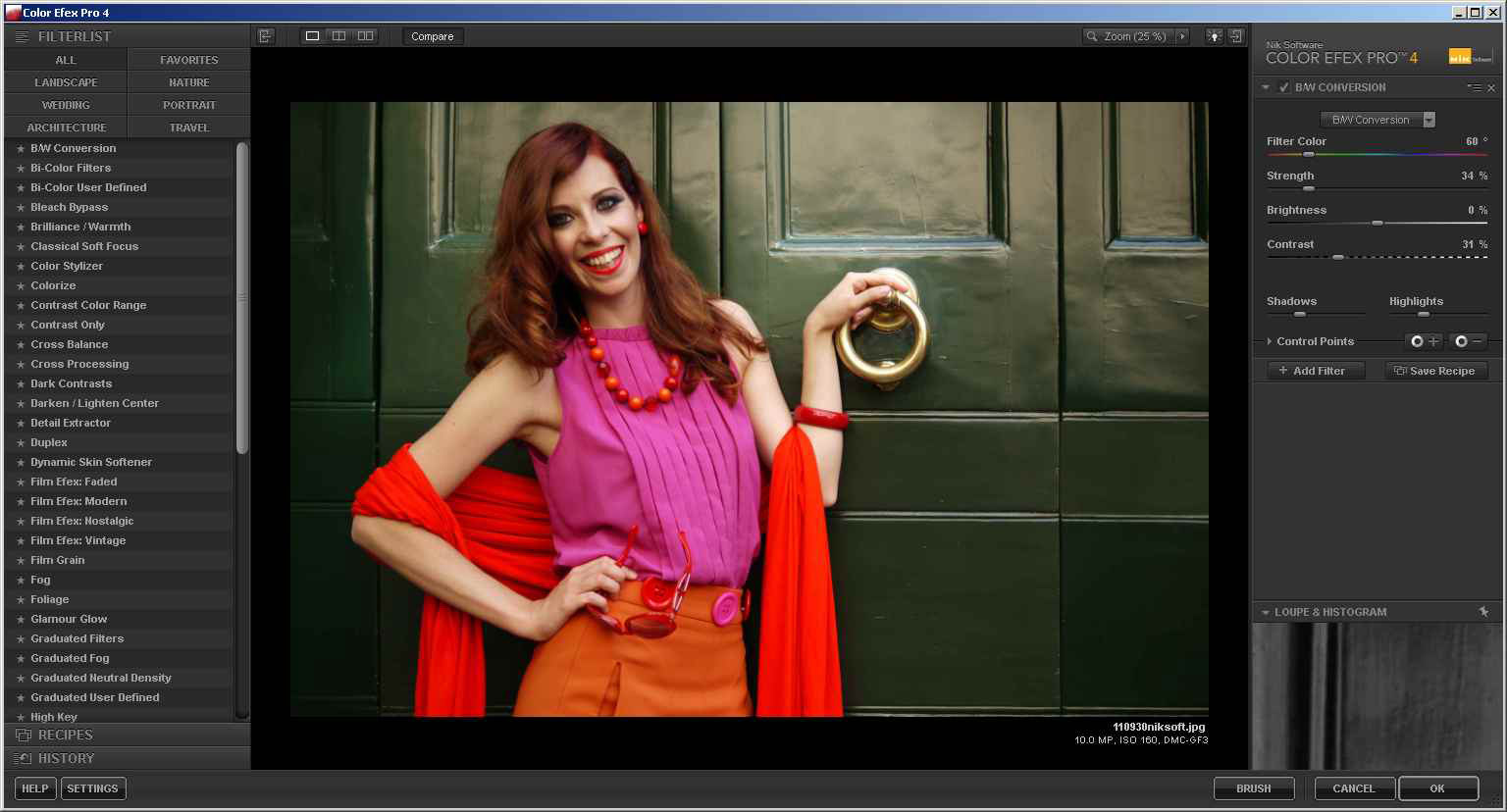Toggle the star beside Glamour Glow
Viewport: 1507px width, 812px height.
pyautogui.click(x=23, y=619)
